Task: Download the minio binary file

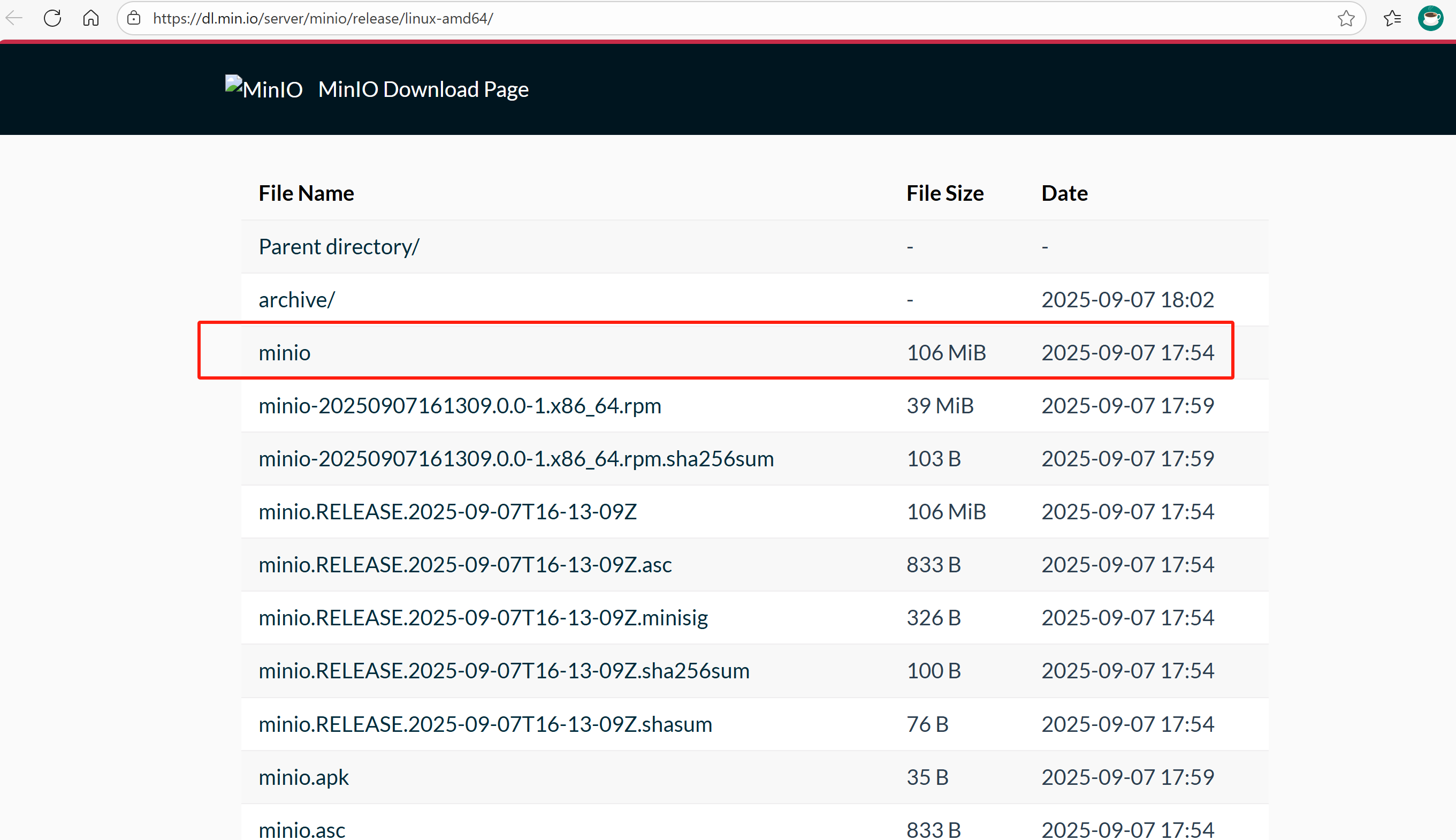Action: [x=284, y=352]
